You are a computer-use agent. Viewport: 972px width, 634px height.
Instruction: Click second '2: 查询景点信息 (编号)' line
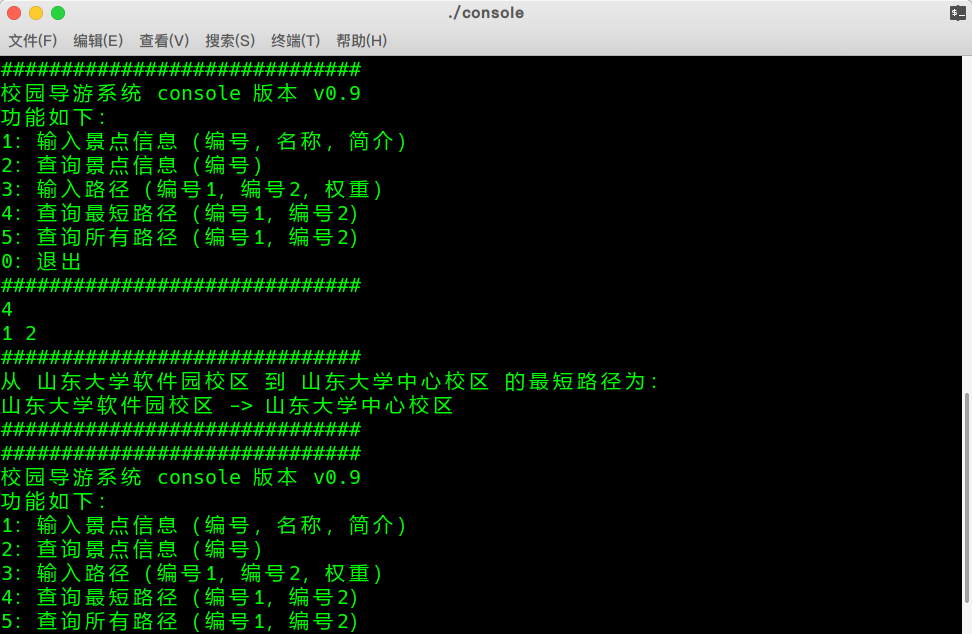[132, 550]
